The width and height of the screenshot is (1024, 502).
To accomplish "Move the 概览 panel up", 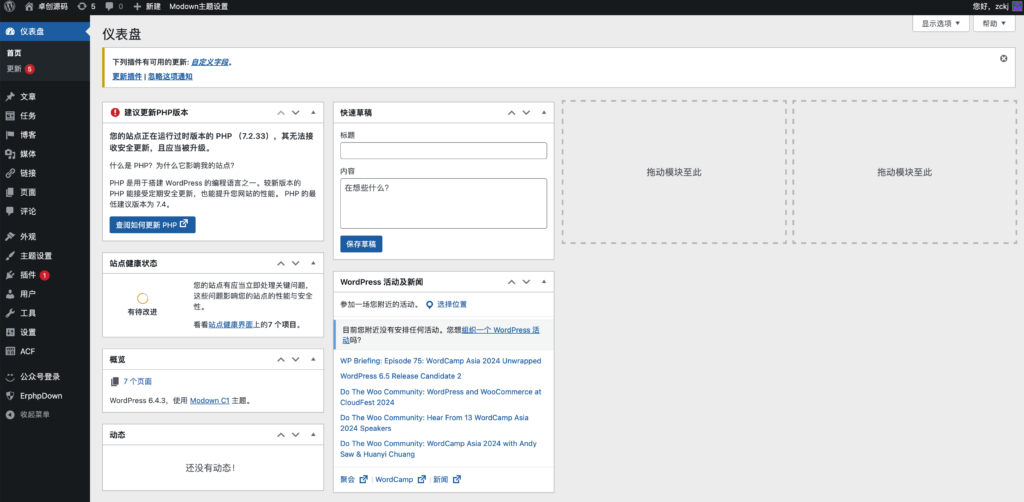I will [281, 359].
